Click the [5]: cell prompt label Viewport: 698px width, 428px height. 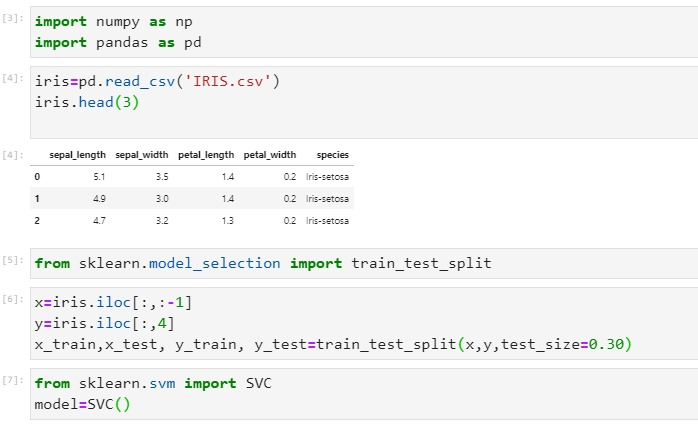(12, 260)
